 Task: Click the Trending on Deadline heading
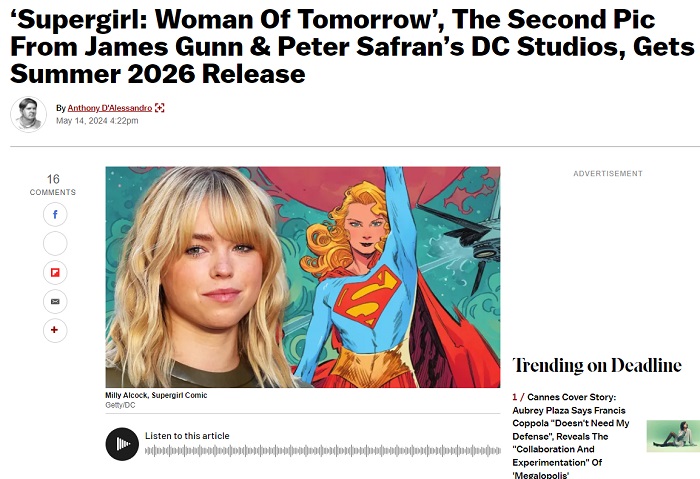[x=597, y=365]
